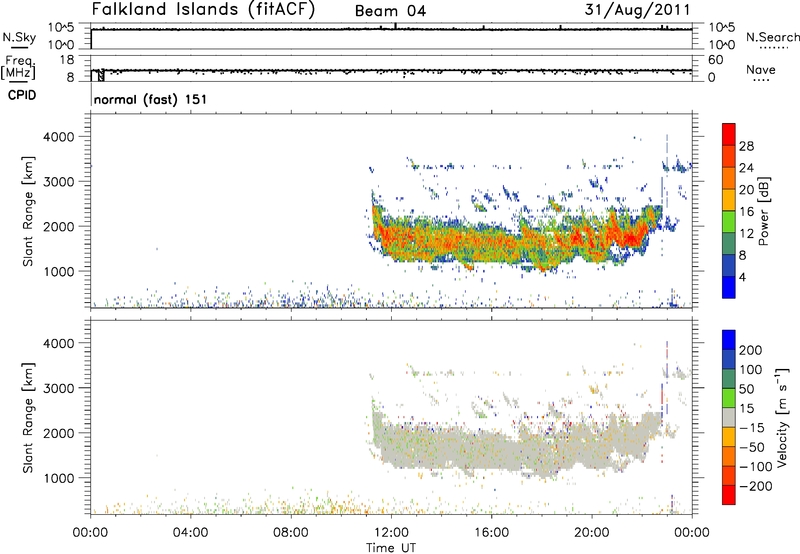Click the title 'Falkland Islands (fitACF)'
Screen dimensions: 800x554
[x=203, y=9]
